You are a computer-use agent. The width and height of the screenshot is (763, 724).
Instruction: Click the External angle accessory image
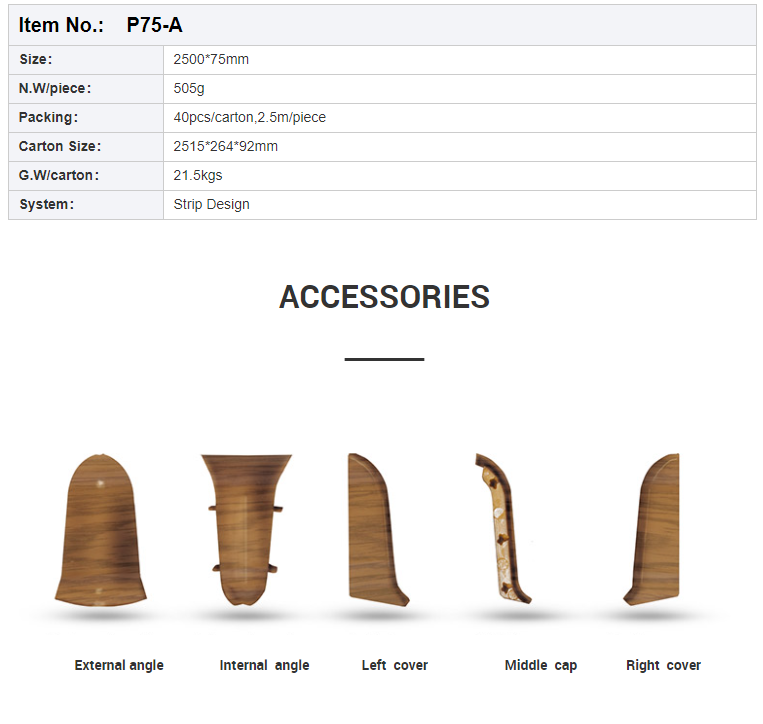(x=99, y=530)
